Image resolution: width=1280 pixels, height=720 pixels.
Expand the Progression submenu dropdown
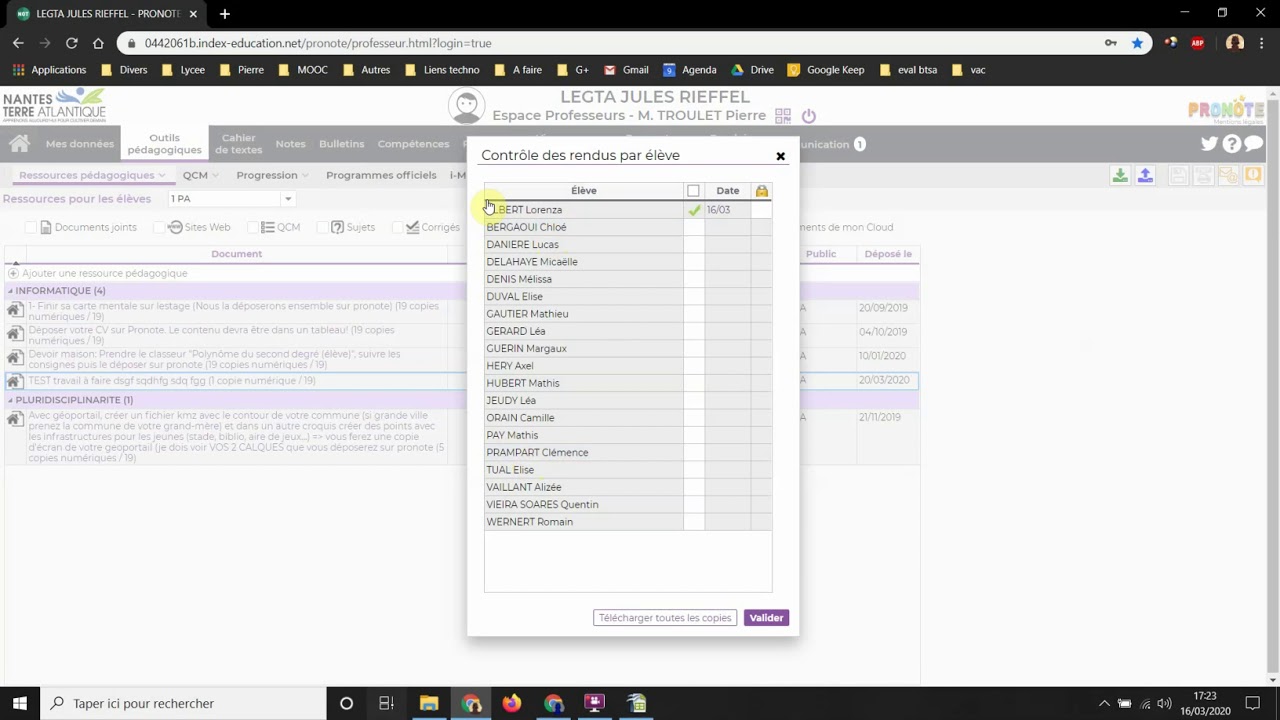click(x=272, y=175)
